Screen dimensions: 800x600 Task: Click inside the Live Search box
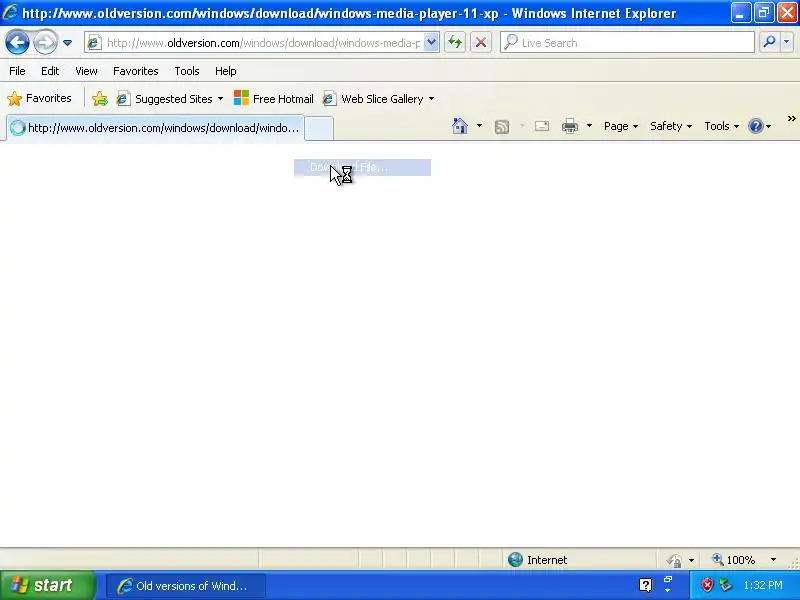[627, 43]
